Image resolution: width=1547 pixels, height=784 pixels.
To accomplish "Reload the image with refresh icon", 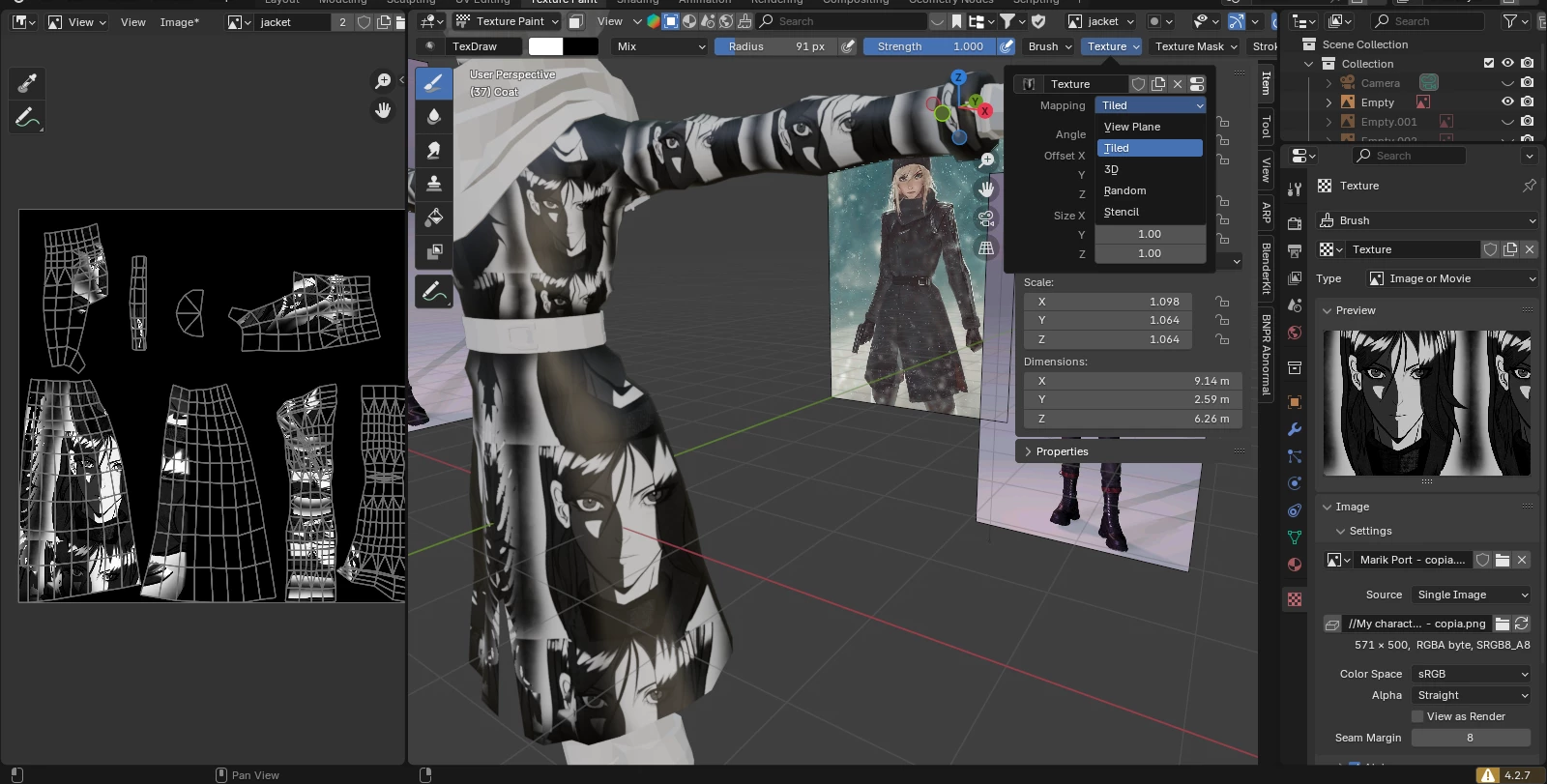I will point(1522,624).
